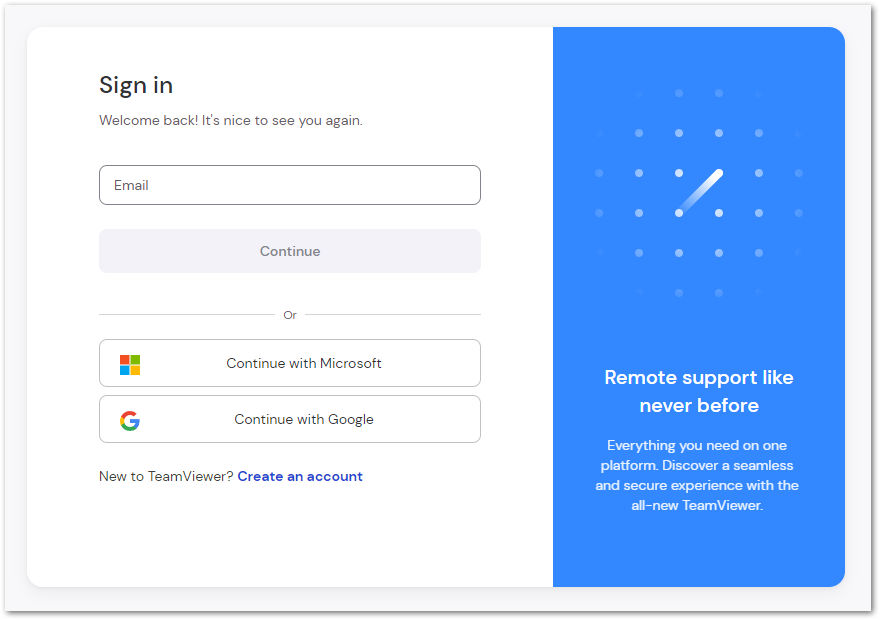Click the "never before" line of the headline
Image resolution: width=880 pixels, height=620 pixels.
(x=699, y=405)
